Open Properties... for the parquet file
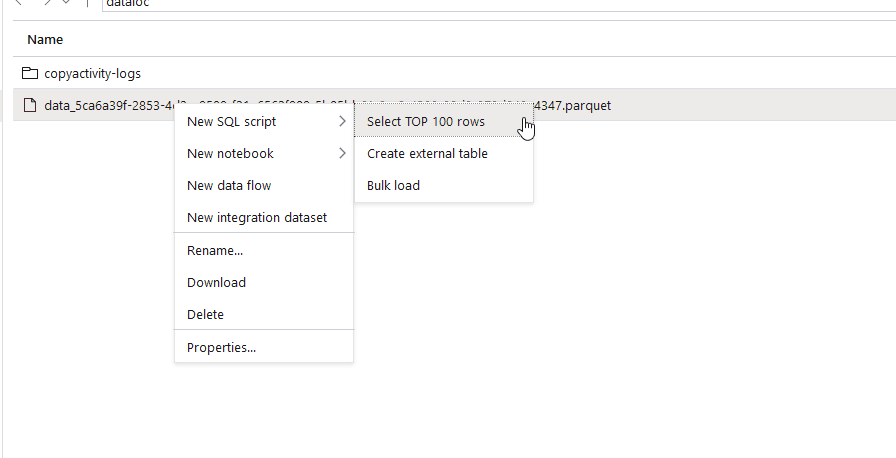The width and height of the screenshot is (896, 458). [x=221, y=348]
